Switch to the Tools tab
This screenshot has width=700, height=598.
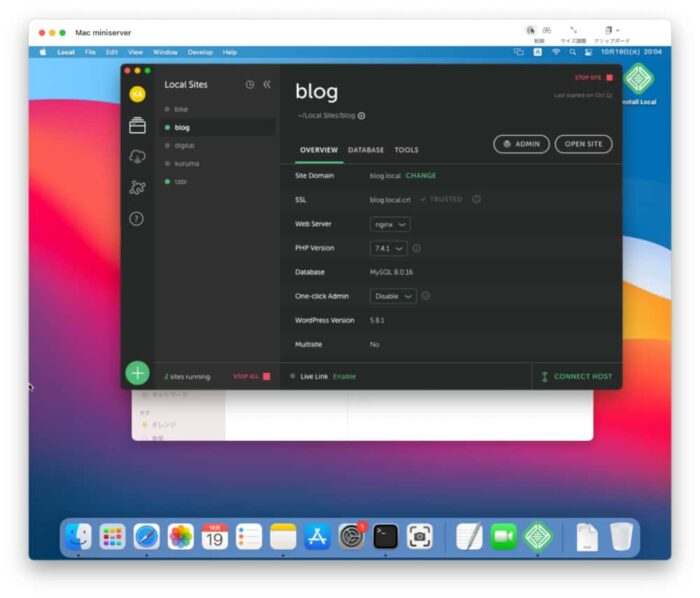(x=406, y=150)
